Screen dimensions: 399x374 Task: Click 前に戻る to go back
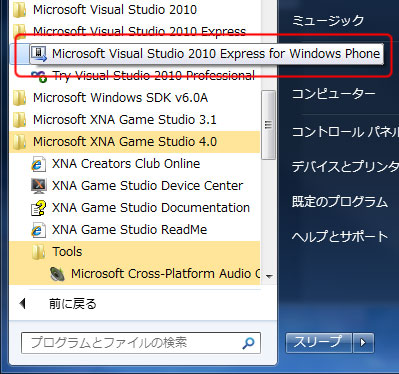[x=73, y=304]
